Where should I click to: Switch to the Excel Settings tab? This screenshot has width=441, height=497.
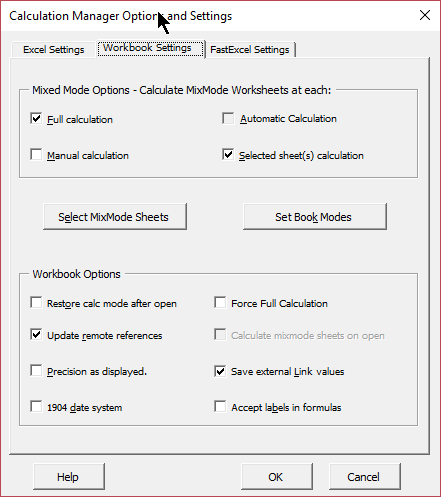(54, 50)
